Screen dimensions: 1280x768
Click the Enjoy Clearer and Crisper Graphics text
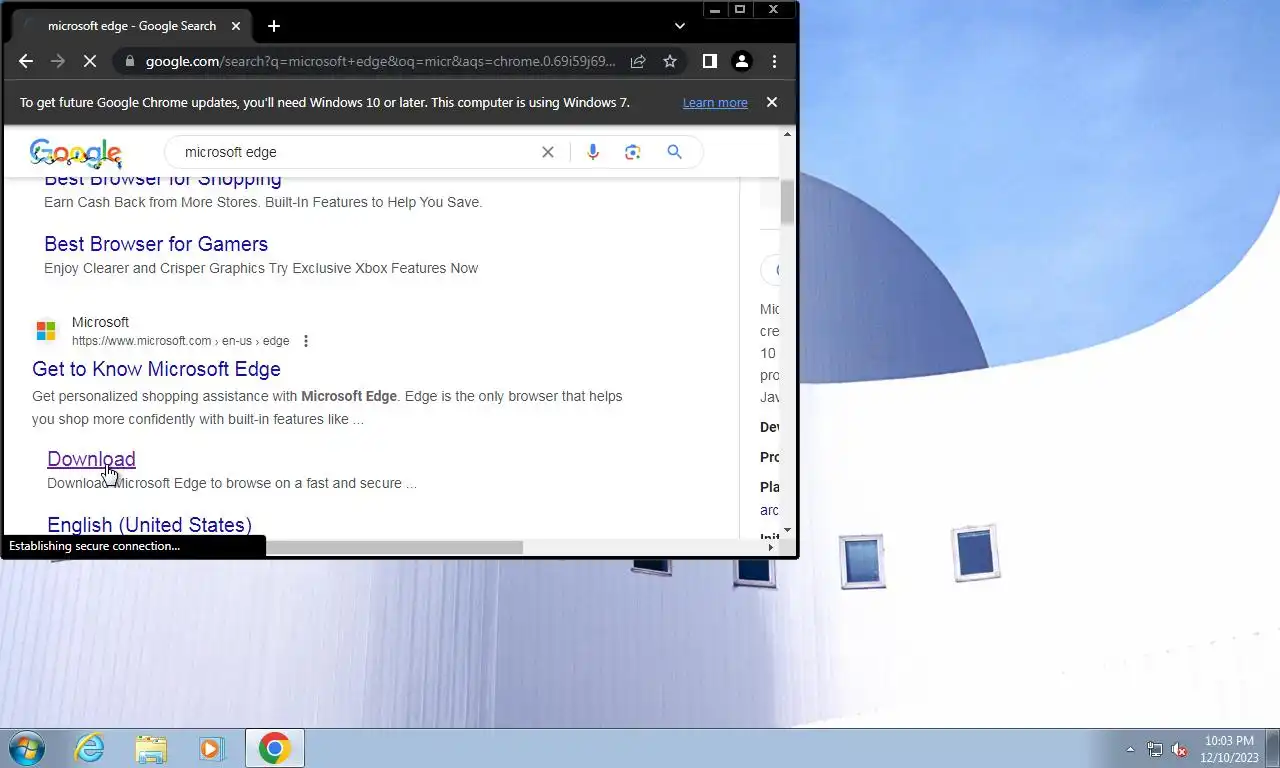[x=261, y=268]
